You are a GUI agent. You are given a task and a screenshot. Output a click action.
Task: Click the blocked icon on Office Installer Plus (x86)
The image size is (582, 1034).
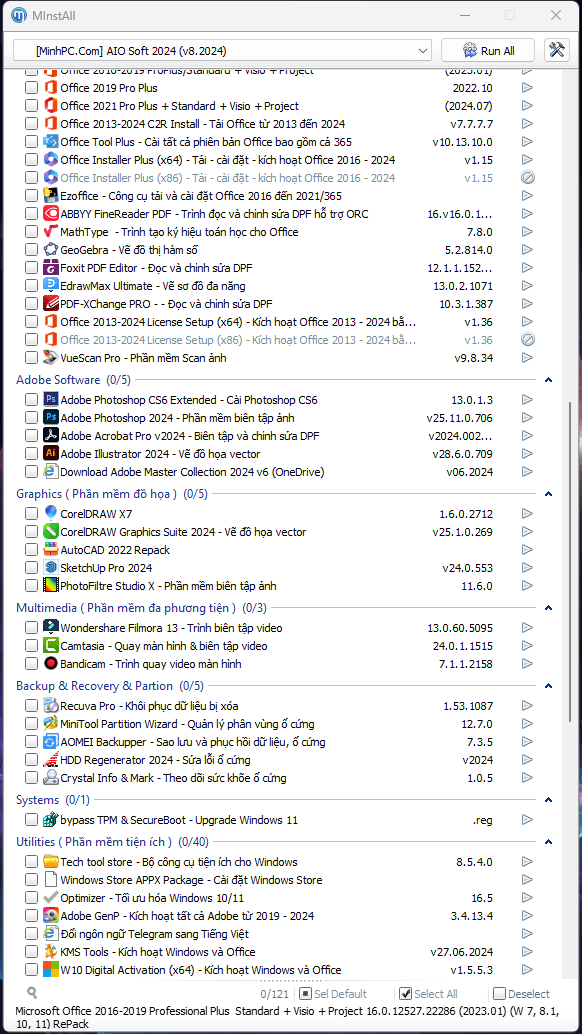tap(527, 177)
